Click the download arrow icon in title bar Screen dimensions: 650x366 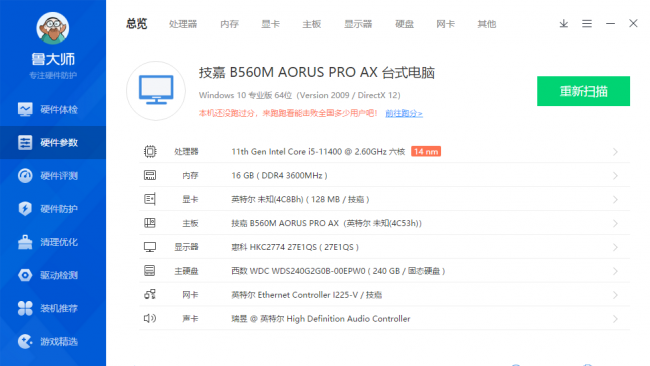coord(563,24)
